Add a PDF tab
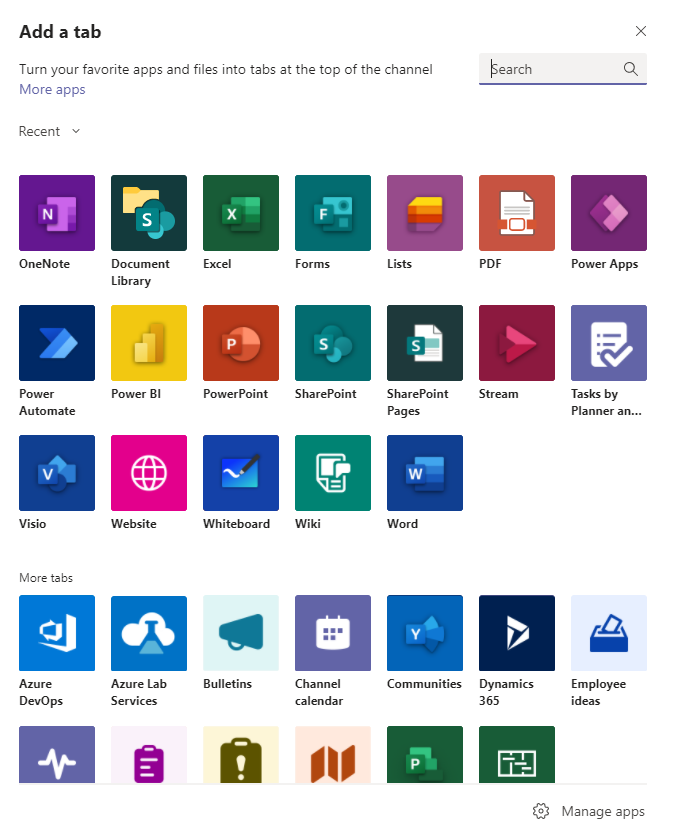The image size is (673, 833). coord(517,213)
